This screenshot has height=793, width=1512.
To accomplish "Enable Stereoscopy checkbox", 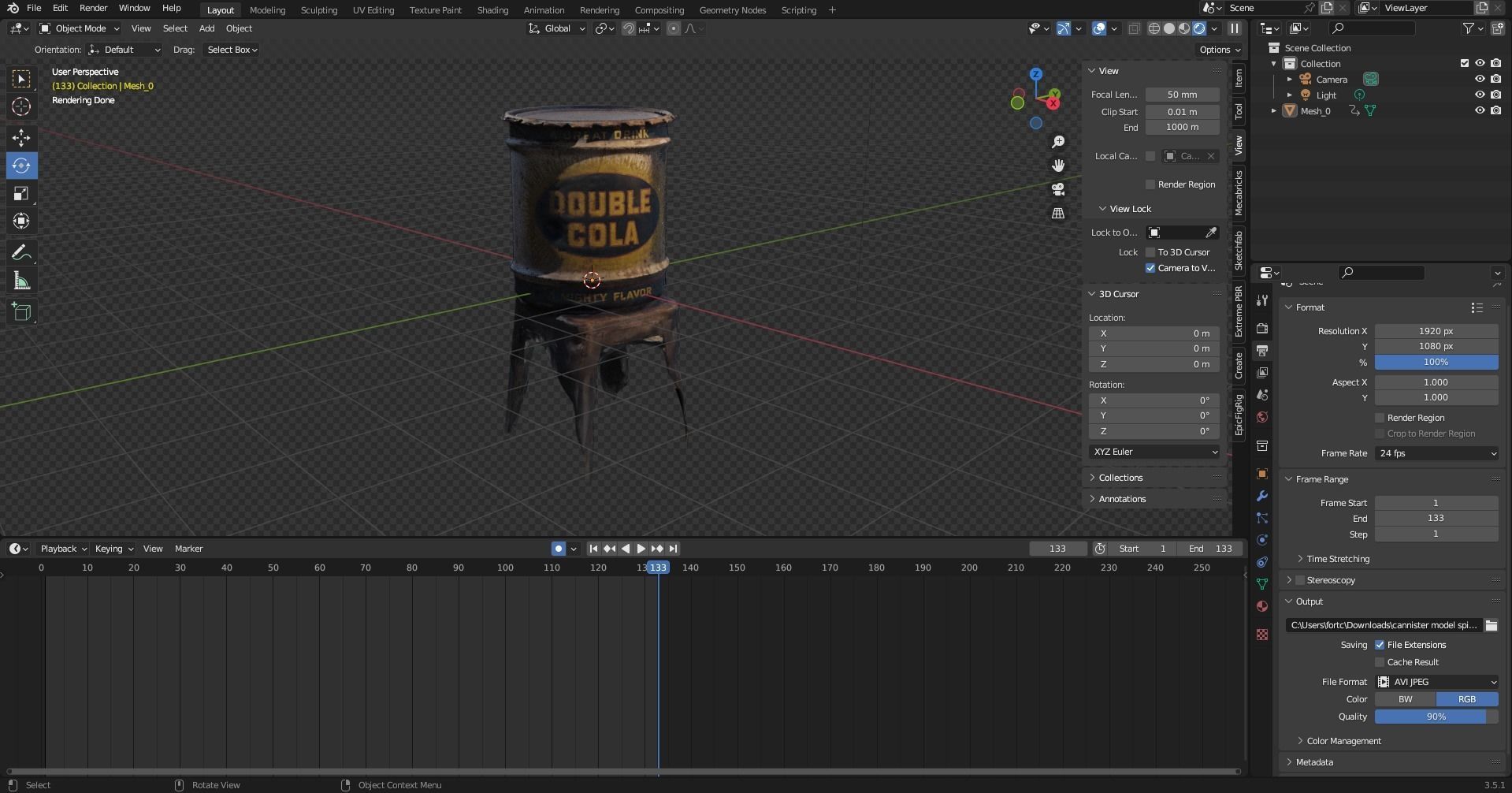I will point(1300,580).
